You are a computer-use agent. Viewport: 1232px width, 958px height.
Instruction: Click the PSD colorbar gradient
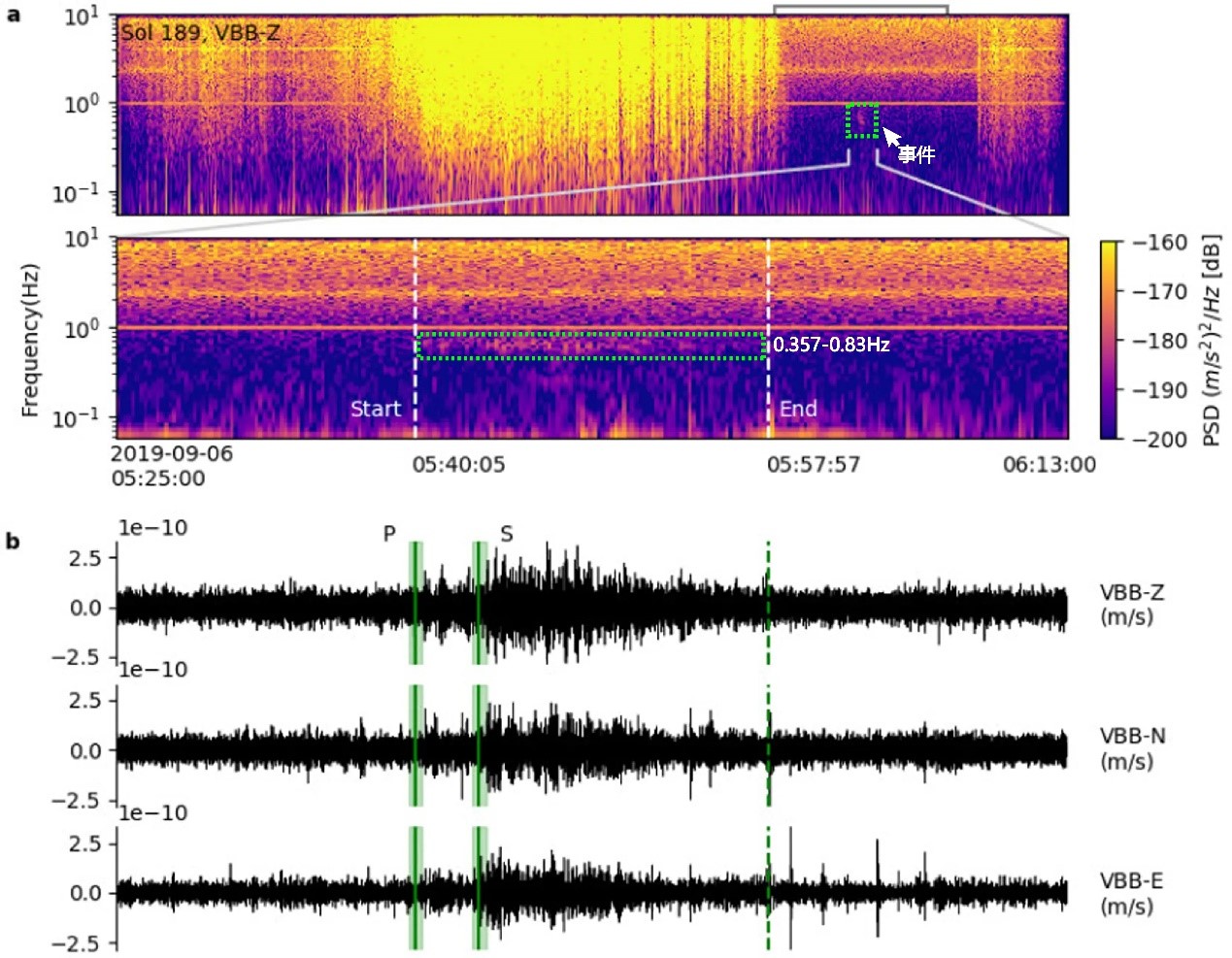pos(1109,340)
